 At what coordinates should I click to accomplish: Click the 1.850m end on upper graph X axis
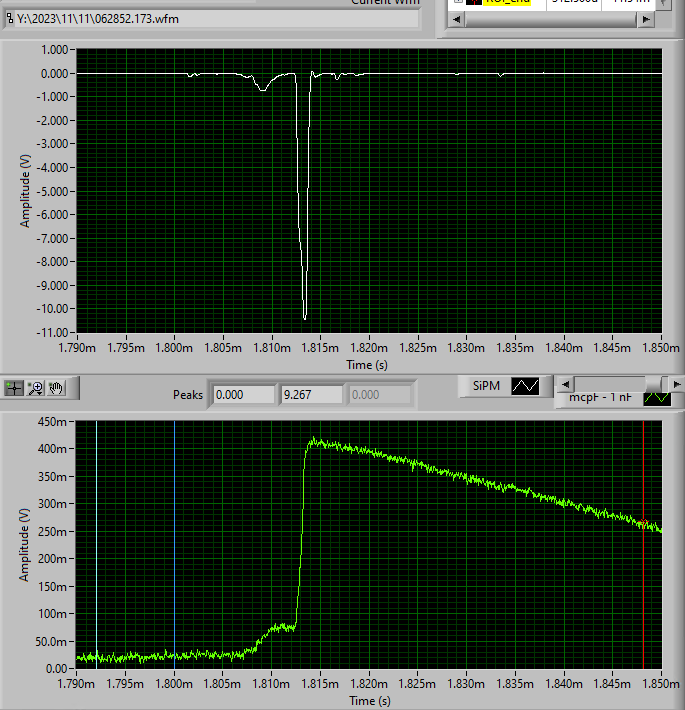[661, 348]
